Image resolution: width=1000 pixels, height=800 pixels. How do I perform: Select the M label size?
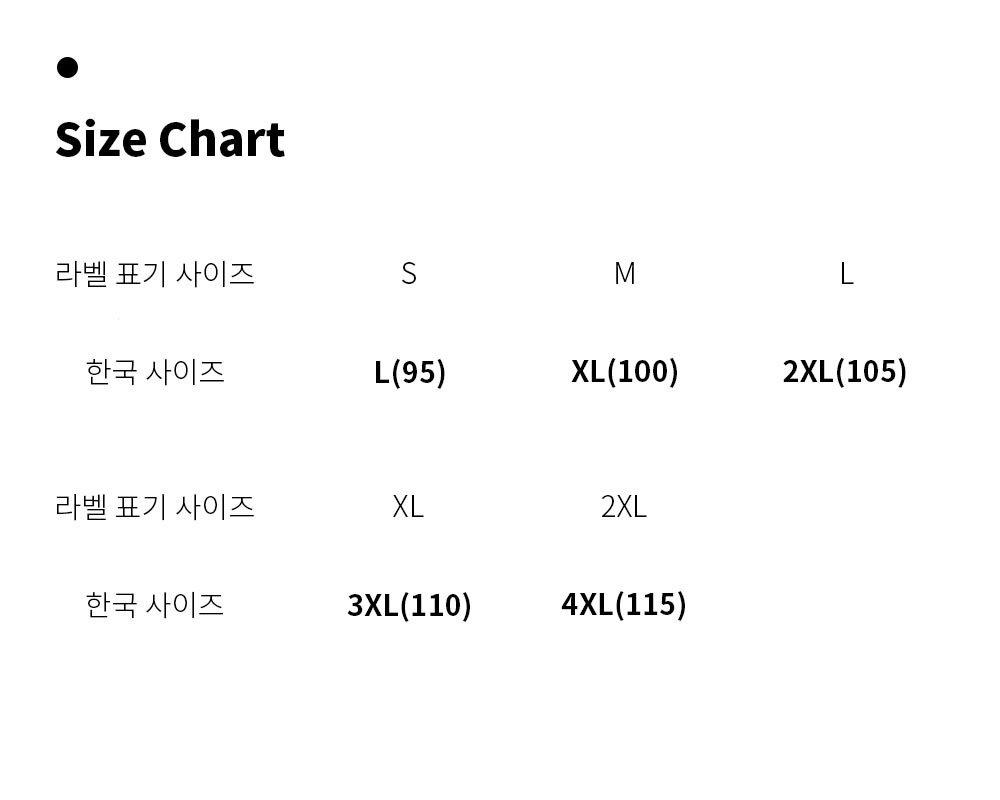pos(624,273)
